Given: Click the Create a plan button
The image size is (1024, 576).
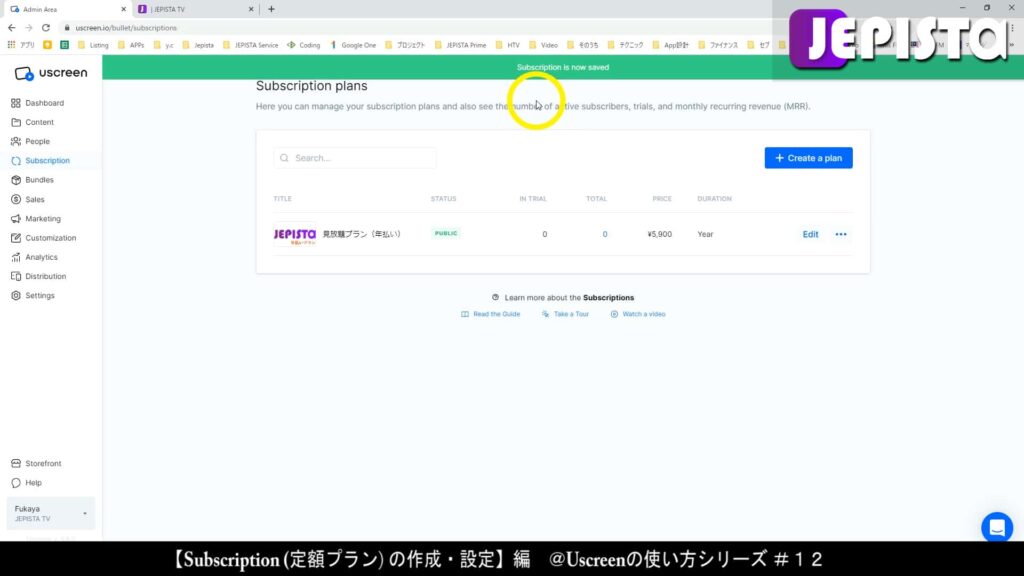Looking at the screenshot, I should [808, 158].
